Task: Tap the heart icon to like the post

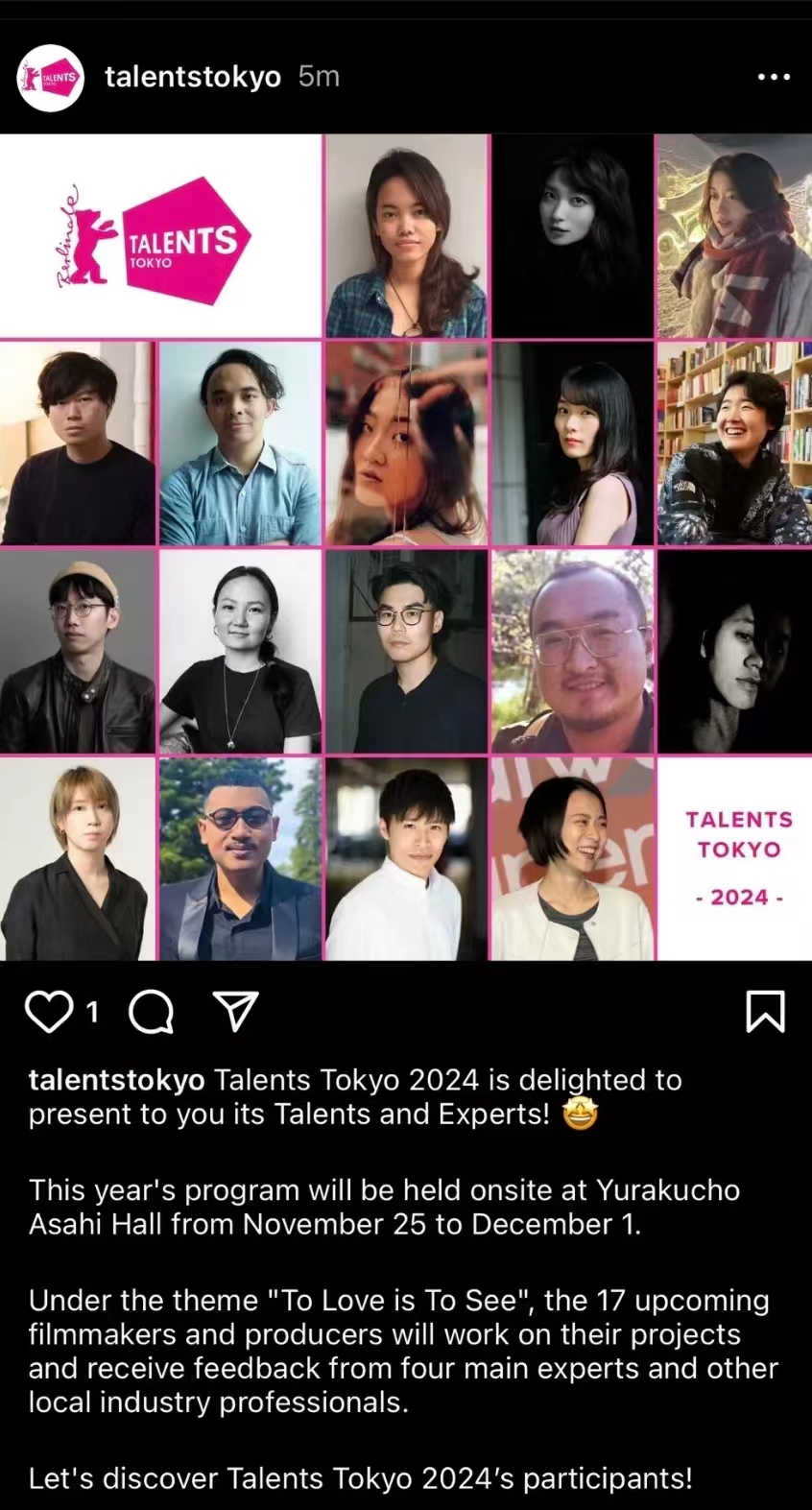Action: coord(48,1012)
